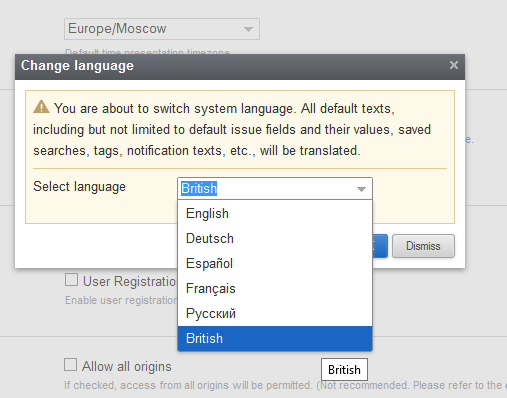The height and width of the screenshot is (398, 507).
Task: Click the Allow all origins label text
Action: click(x=127, y=366)
